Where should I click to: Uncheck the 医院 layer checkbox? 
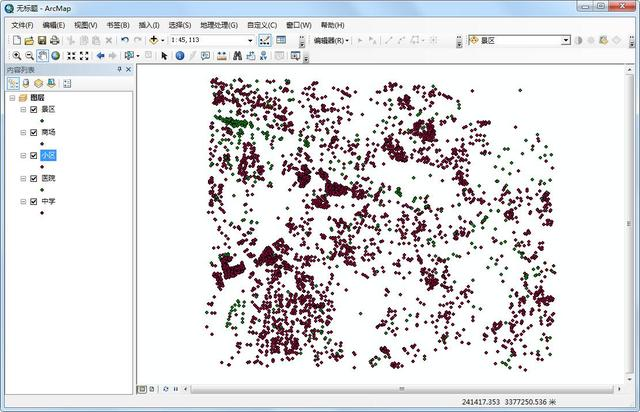pos(34,178)
